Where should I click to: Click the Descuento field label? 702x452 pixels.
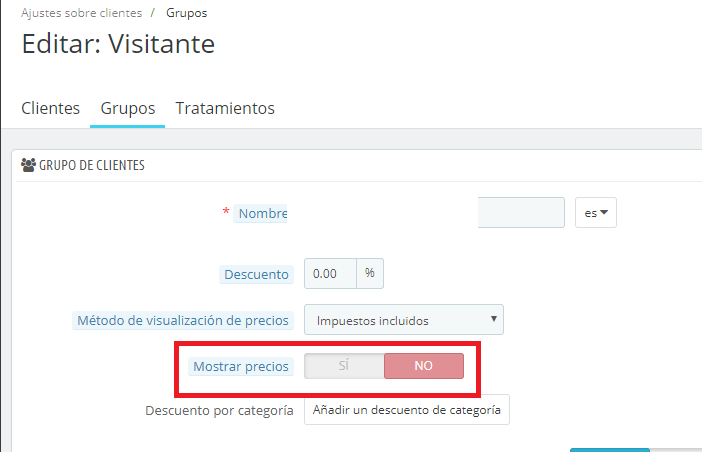256,274
